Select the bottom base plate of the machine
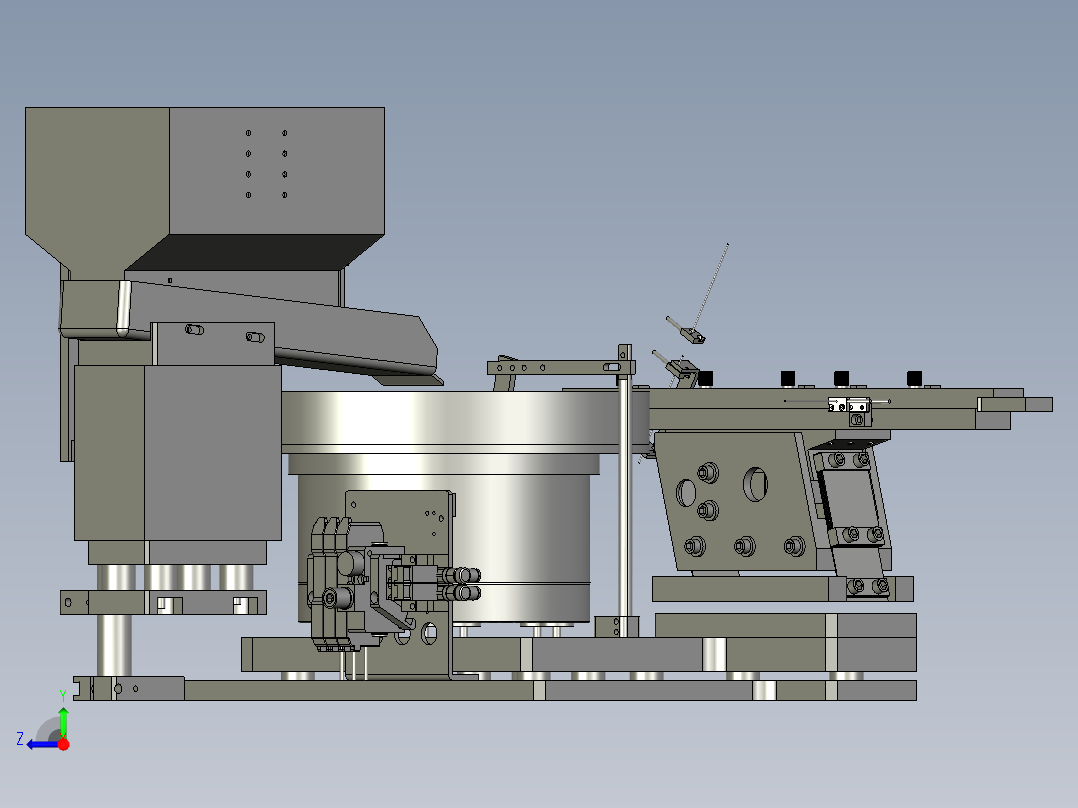This screenshot has height=808, width=1078. [x=495, y=690]
